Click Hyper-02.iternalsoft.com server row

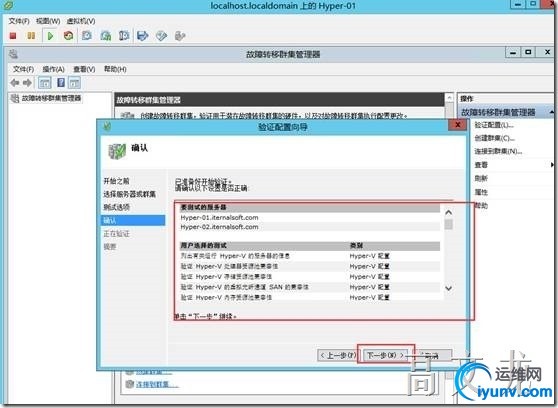[x=310, y=227]
